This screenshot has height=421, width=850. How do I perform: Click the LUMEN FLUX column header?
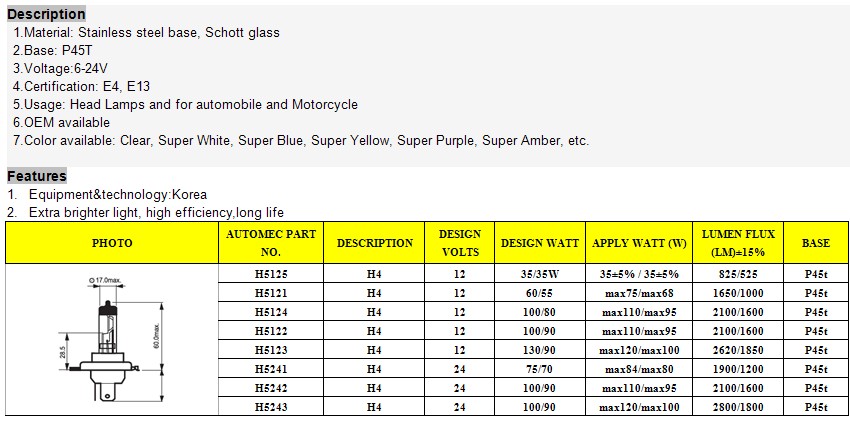click(738, 243)
